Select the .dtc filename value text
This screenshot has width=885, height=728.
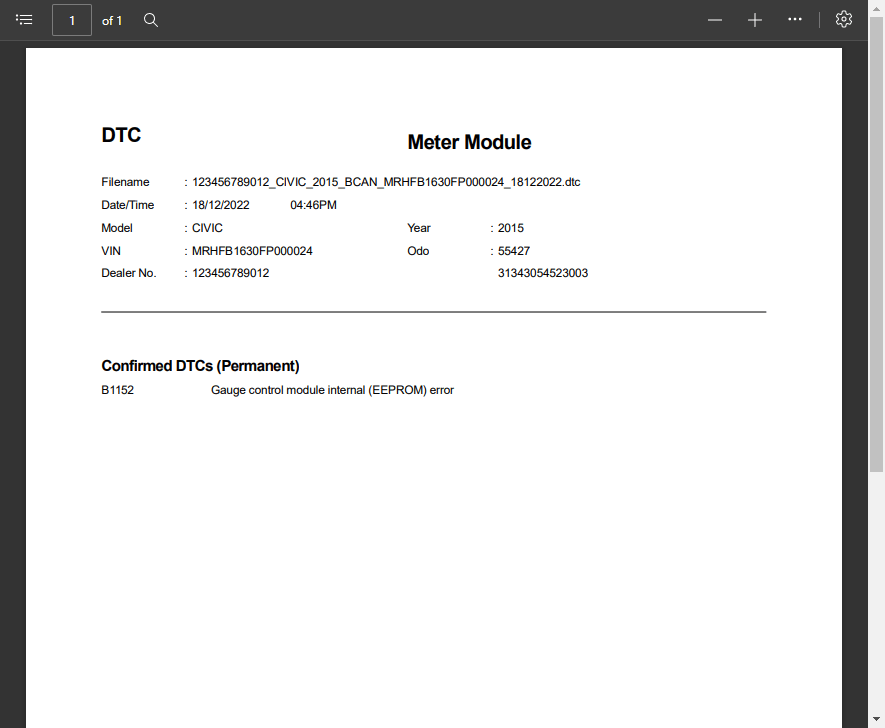click(386, 182)
